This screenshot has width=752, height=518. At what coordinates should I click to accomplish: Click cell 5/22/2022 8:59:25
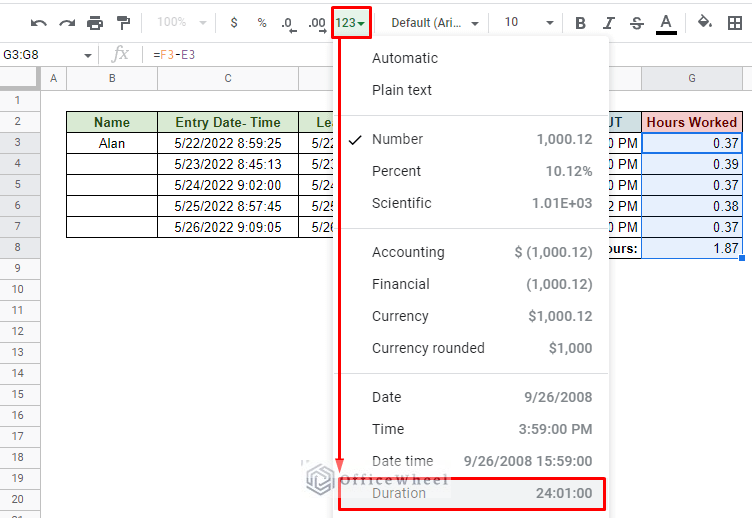pyautogui.click(x=228, y=143)
